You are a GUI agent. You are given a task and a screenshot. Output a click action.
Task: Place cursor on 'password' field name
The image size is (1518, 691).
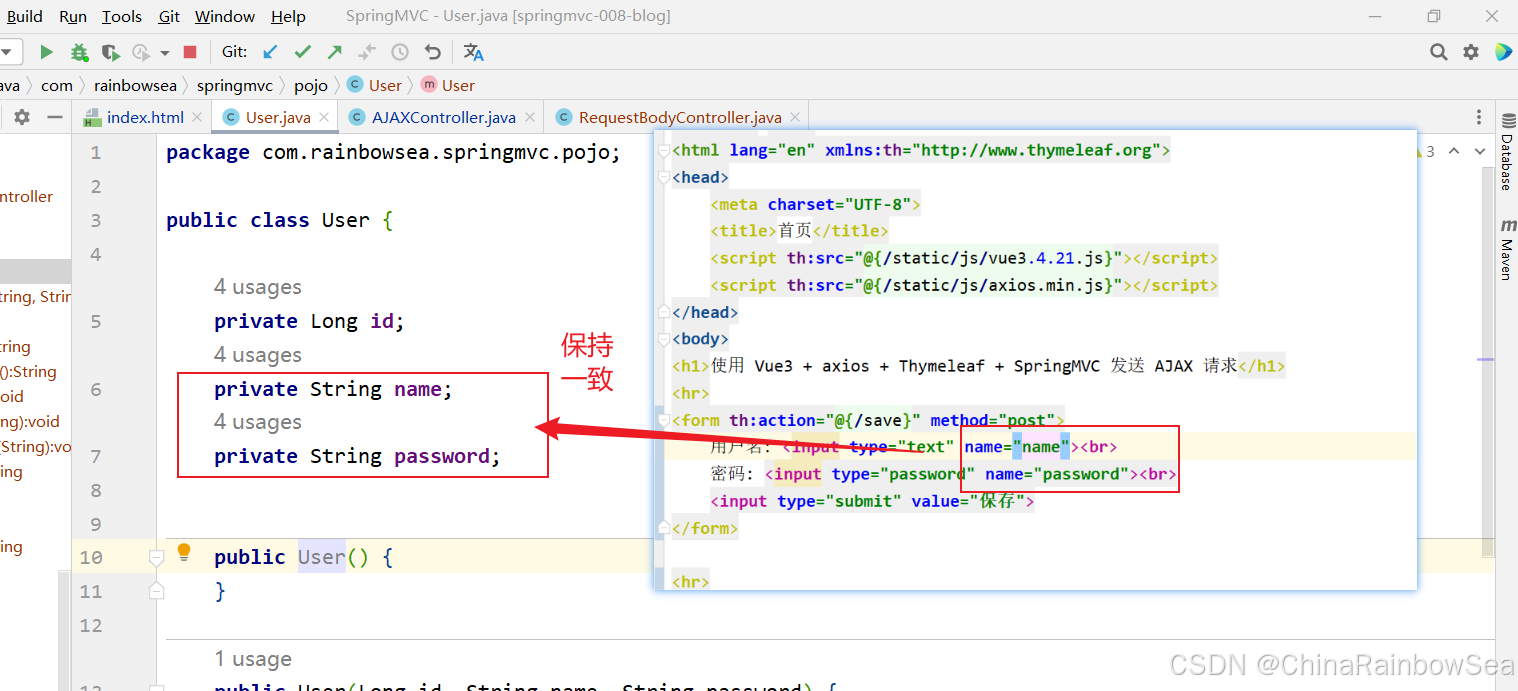click(x=442, y=456)
